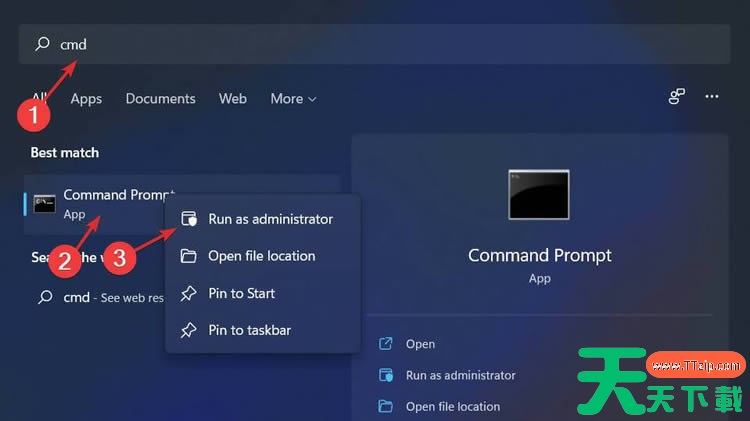Image resolution: width=750 pixels, height=421 pixels.
Task: Select the Command Prompt best match result
Action: click(182, 204)
